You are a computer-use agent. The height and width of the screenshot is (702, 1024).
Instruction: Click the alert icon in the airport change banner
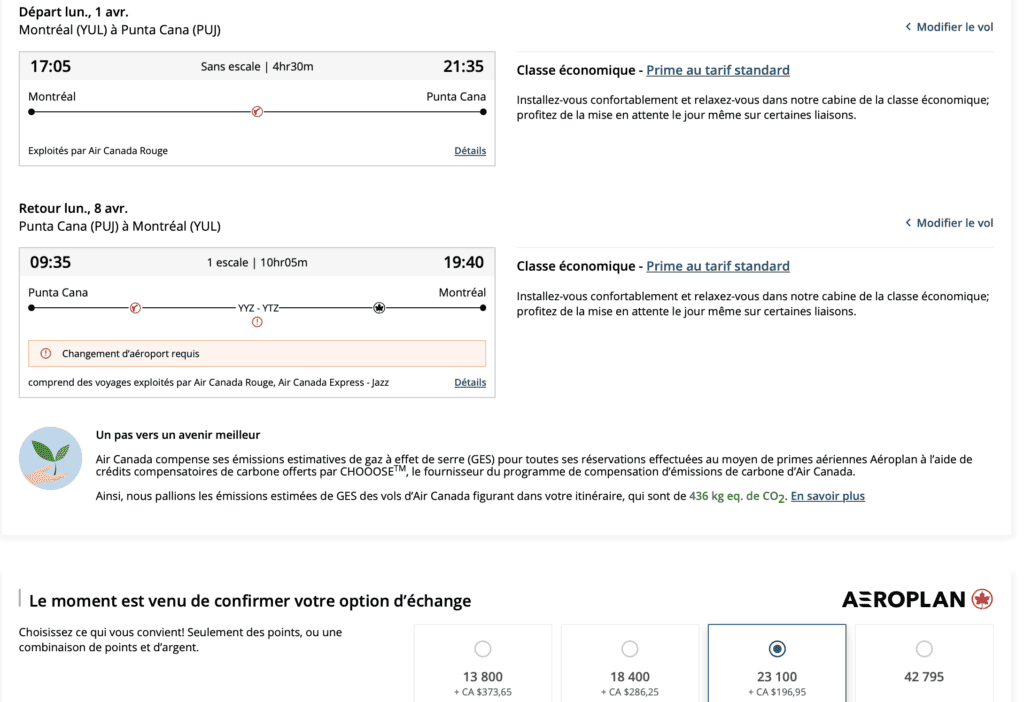coord(46,354)
